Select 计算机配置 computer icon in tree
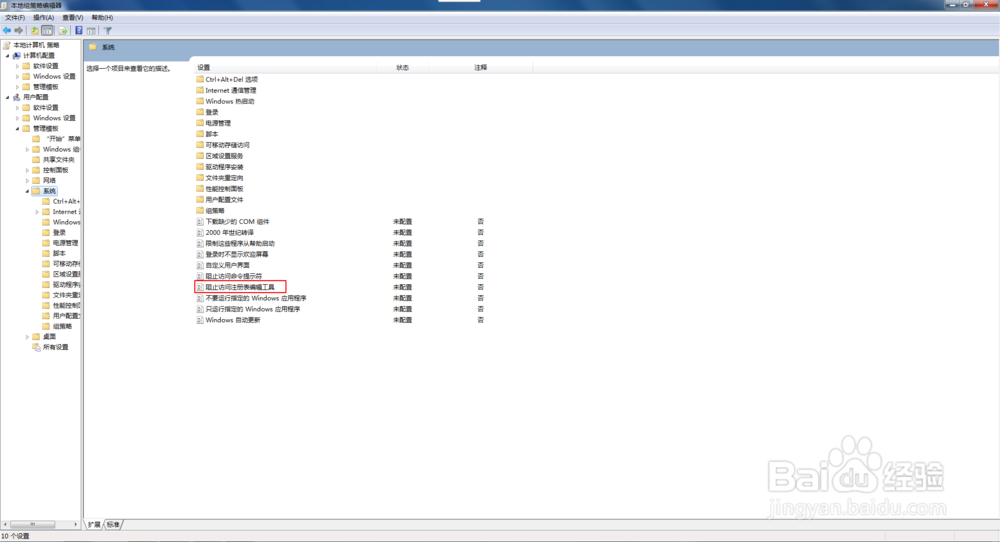Image resolution: width=1000 pixels, height=542 pixels. (x=17, y=55)
